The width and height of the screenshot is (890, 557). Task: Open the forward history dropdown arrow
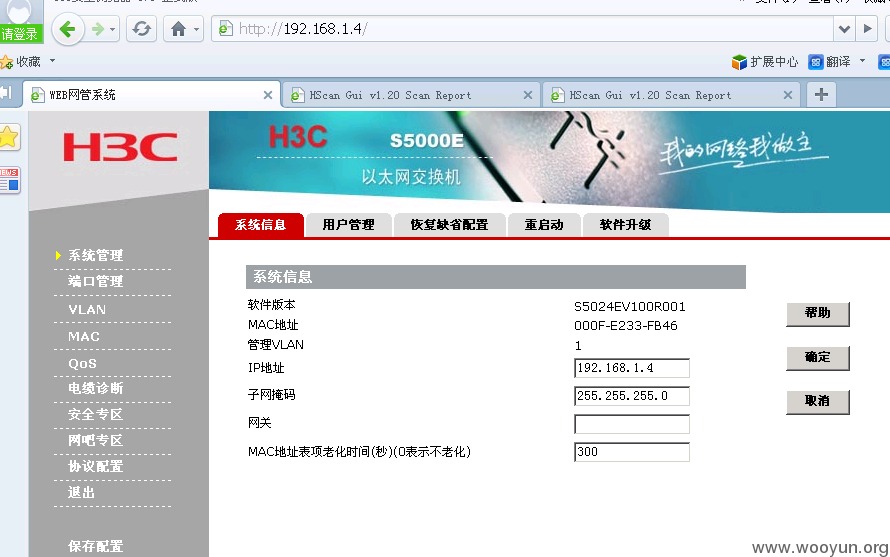pyautogui.click(x=112, y=29)
